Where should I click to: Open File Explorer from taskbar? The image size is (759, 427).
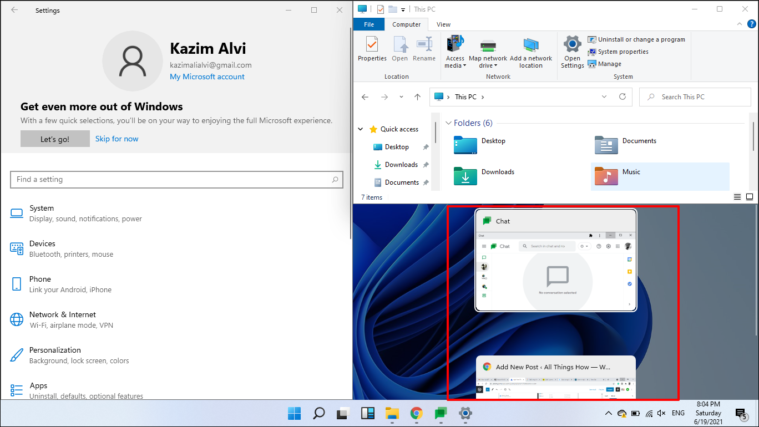[x=392, y=413]
